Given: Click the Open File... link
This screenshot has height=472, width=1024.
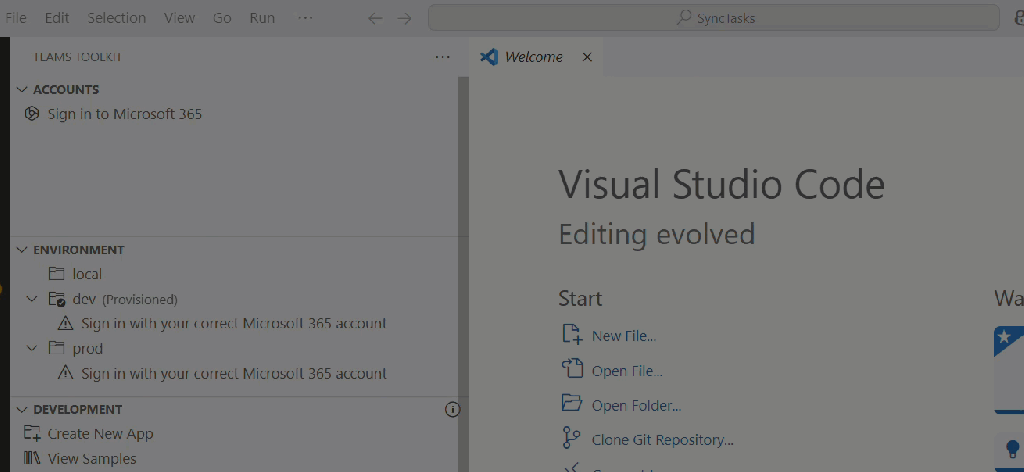Looking at the screenshot, I should tap(626, 371).
